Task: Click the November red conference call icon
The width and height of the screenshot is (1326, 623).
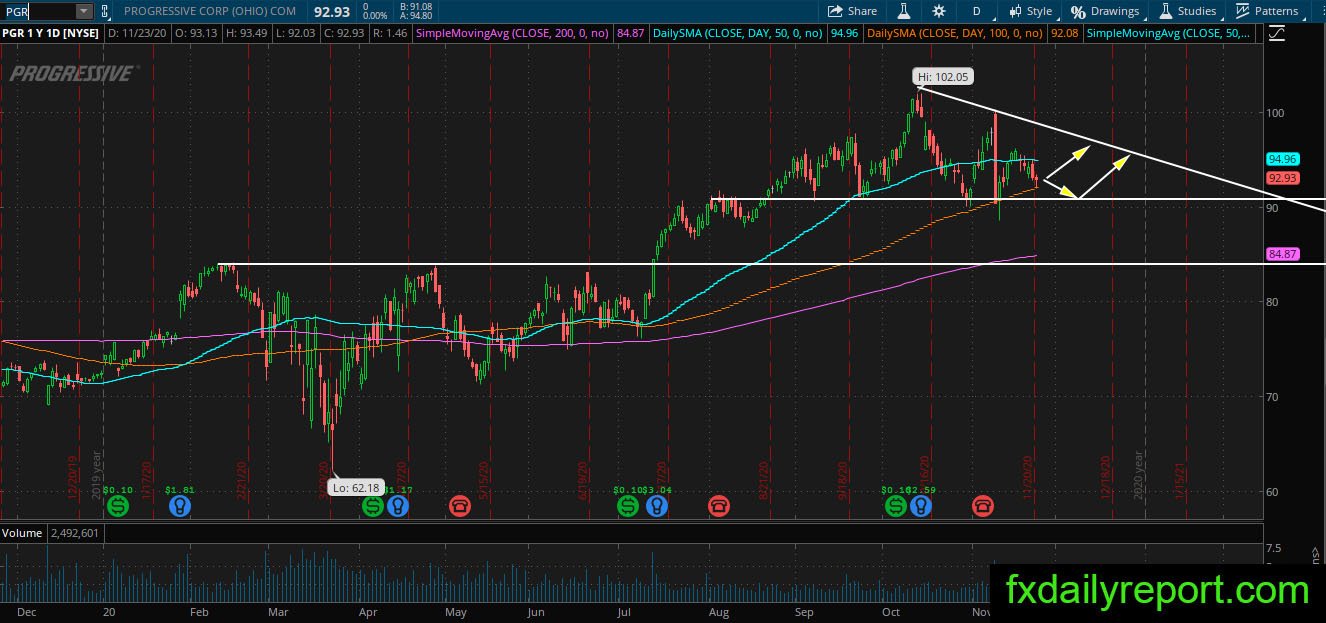Action: point(983,506)
